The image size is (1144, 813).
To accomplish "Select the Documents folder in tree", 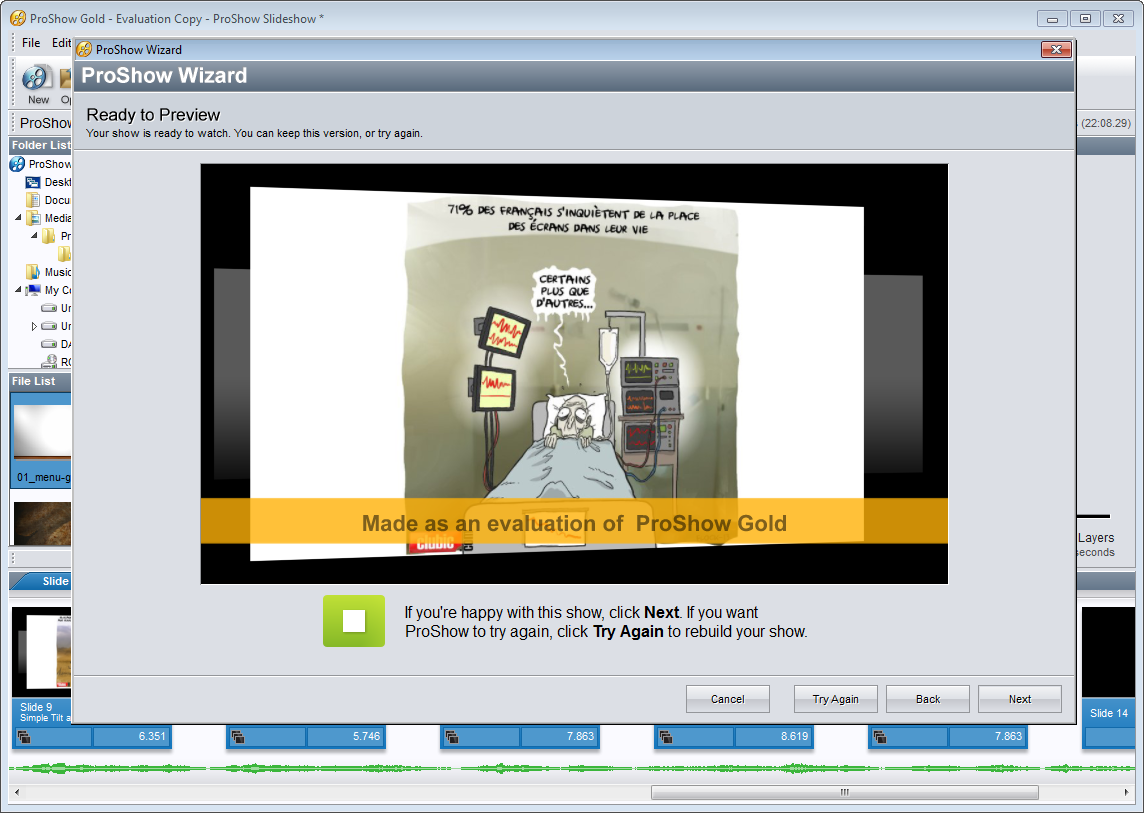I will click(48, 200).
